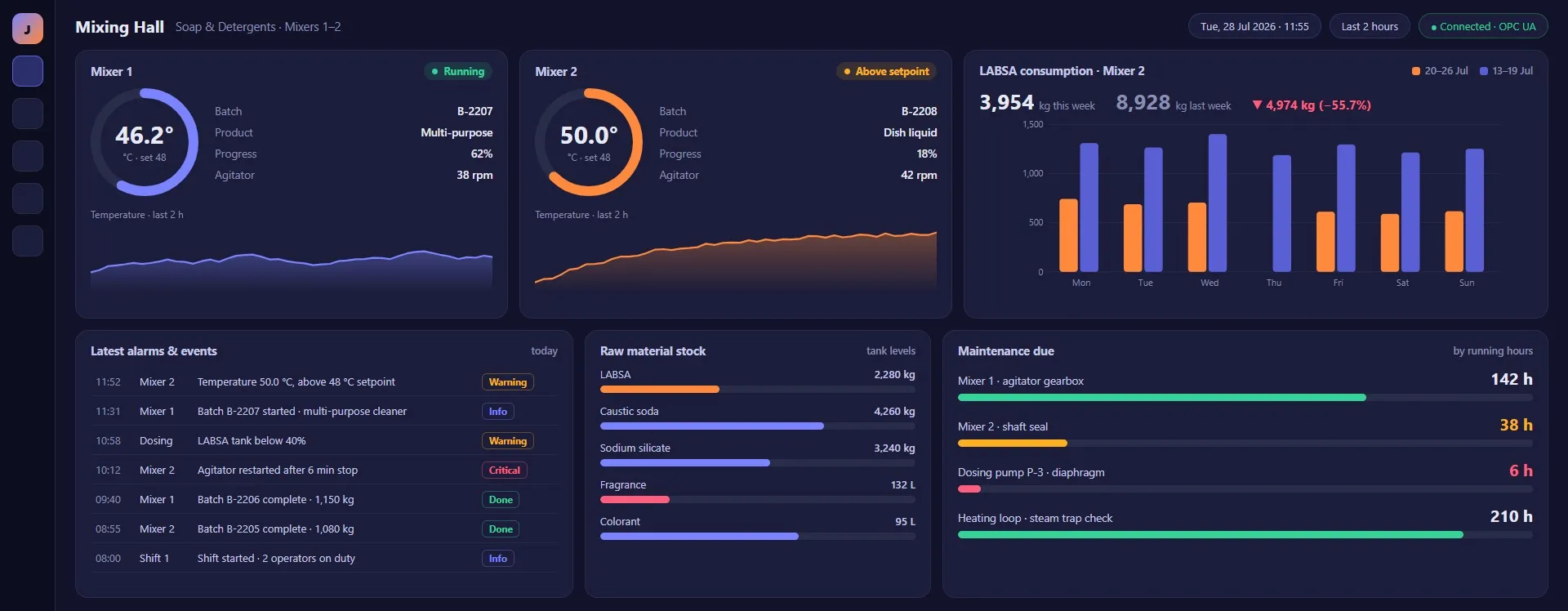Click the Warning badge on the 11:52 alarm
The image size is (1568, 611).
[508, 382]
